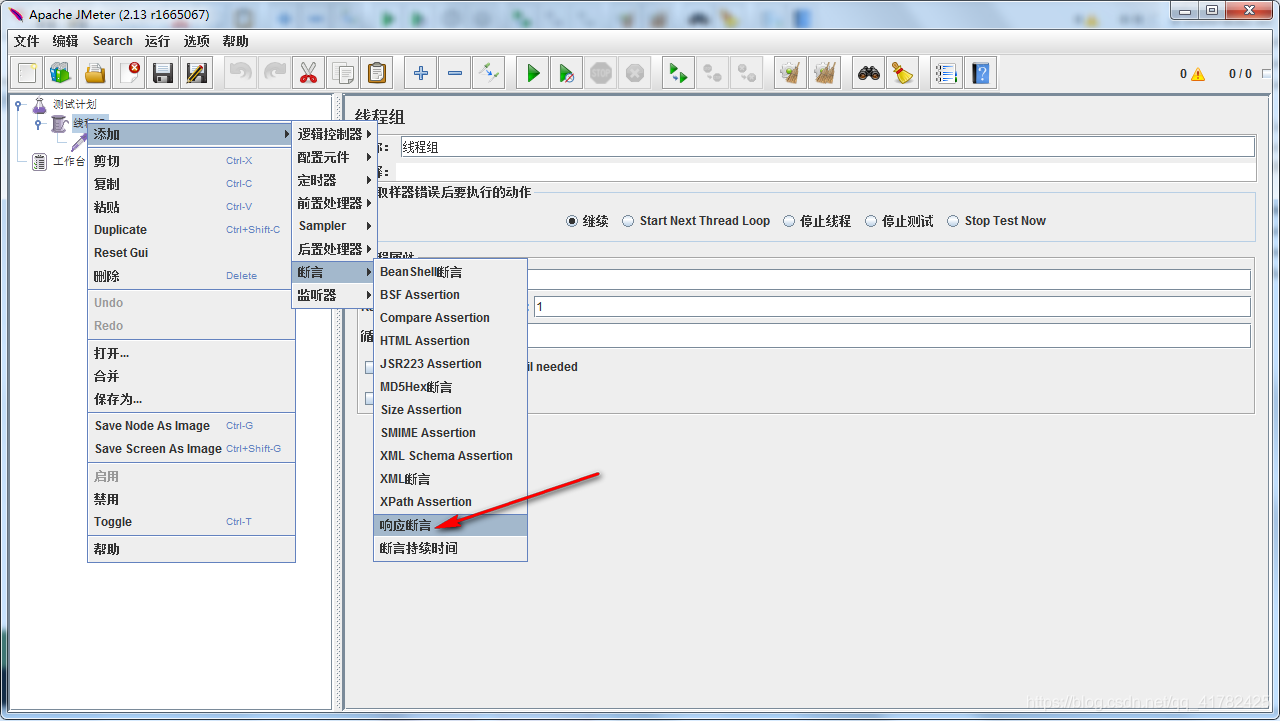1280x721 pixels.
Task: Click 禁用 in the context menu
Action: pos(191,499)
